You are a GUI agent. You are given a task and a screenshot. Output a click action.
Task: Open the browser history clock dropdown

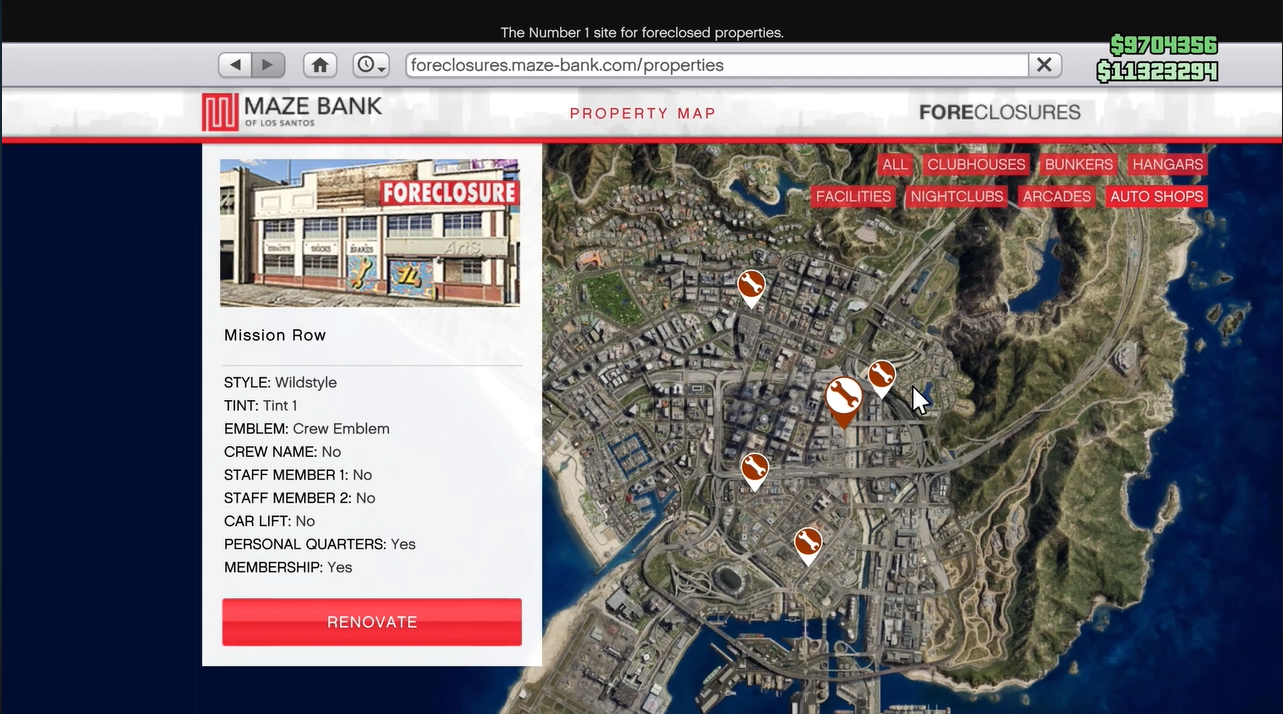point(371,65)
